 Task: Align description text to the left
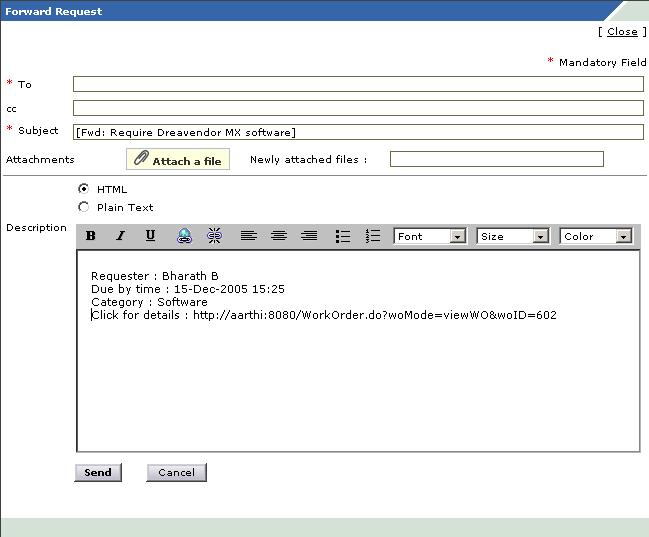pos(249,236)
